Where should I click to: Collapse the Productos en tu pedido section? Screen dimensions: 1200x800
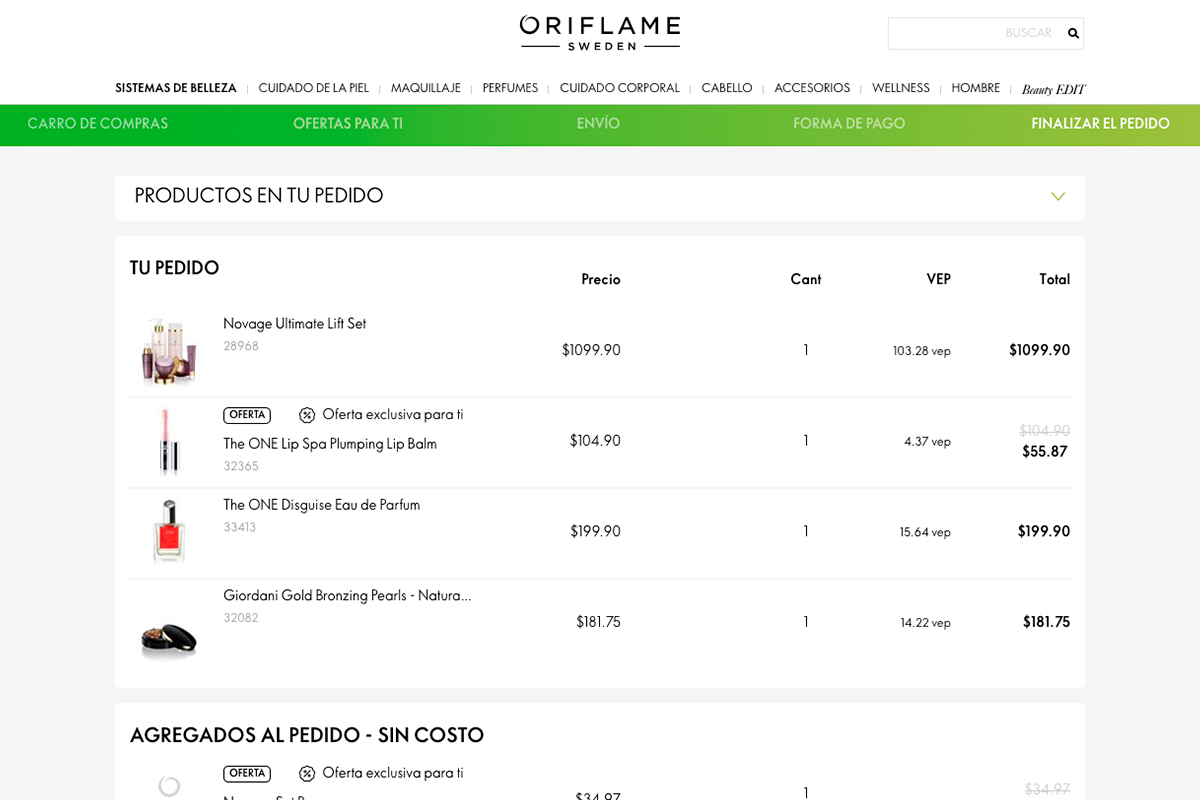1058,196
